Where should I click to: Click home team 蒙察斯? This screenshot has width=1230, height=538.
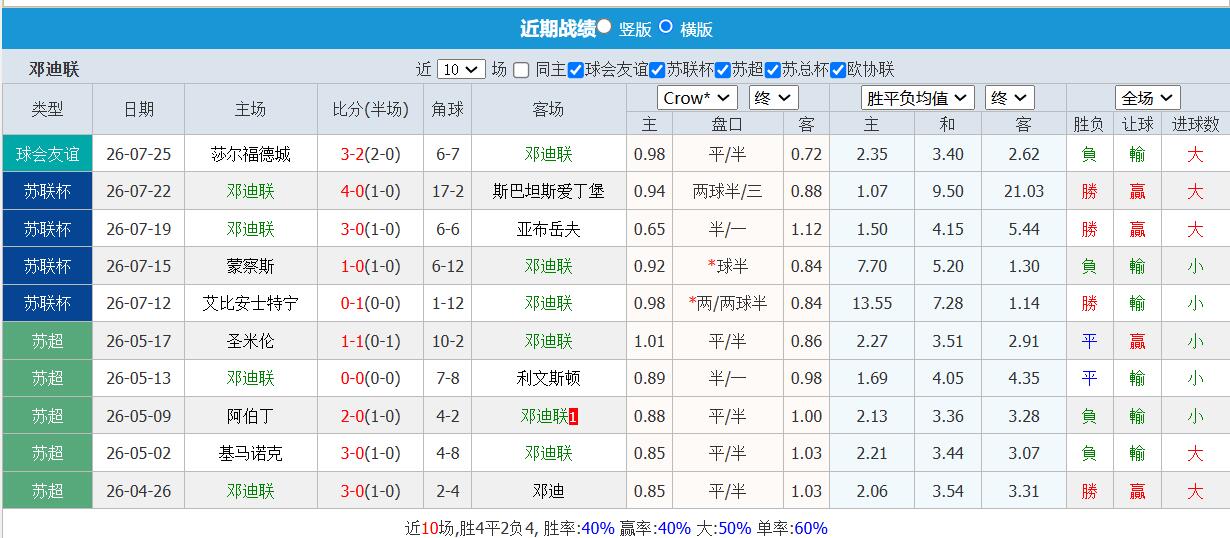(251, 266)
